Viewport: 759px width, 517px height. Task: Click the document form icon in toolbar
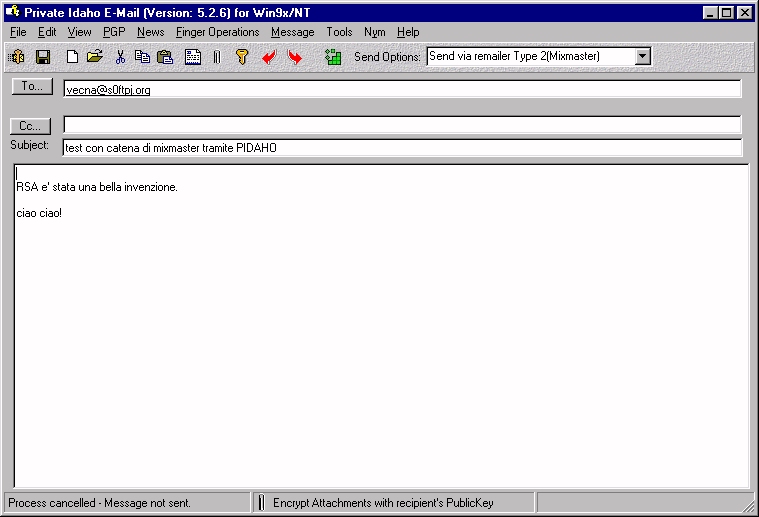193,57
